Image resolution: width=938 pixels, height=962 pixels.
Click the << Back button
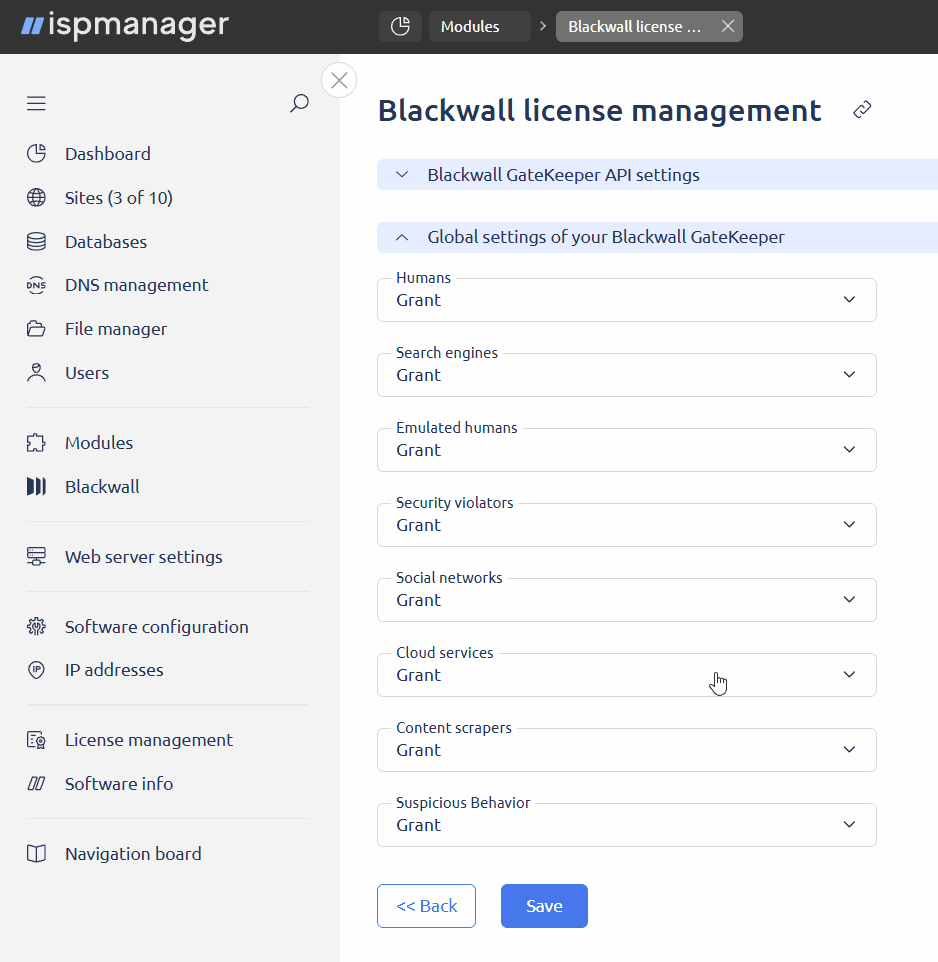point(426,906)
